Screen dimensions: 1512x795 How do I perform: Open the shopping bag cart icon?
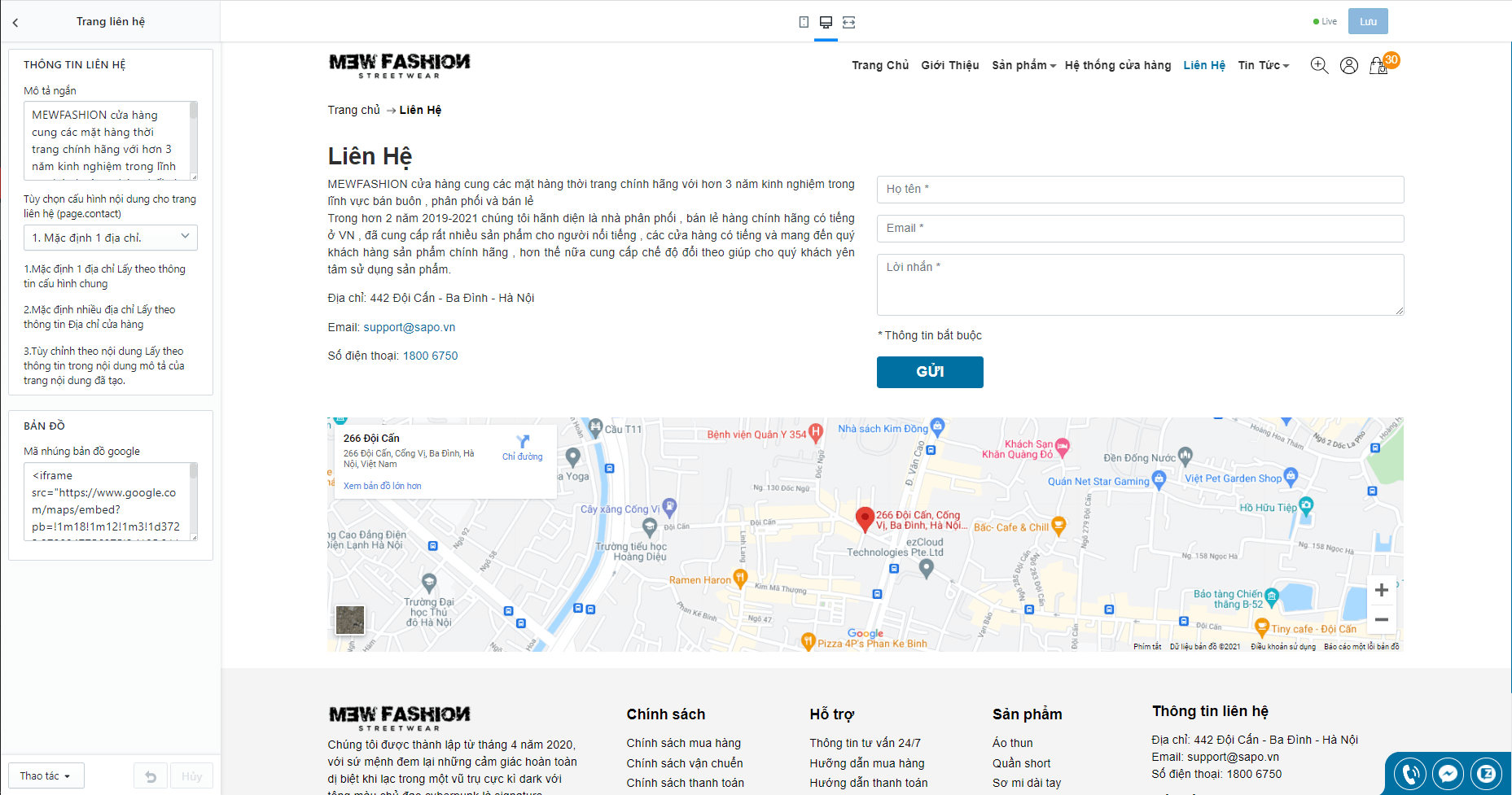(1378, 65)
